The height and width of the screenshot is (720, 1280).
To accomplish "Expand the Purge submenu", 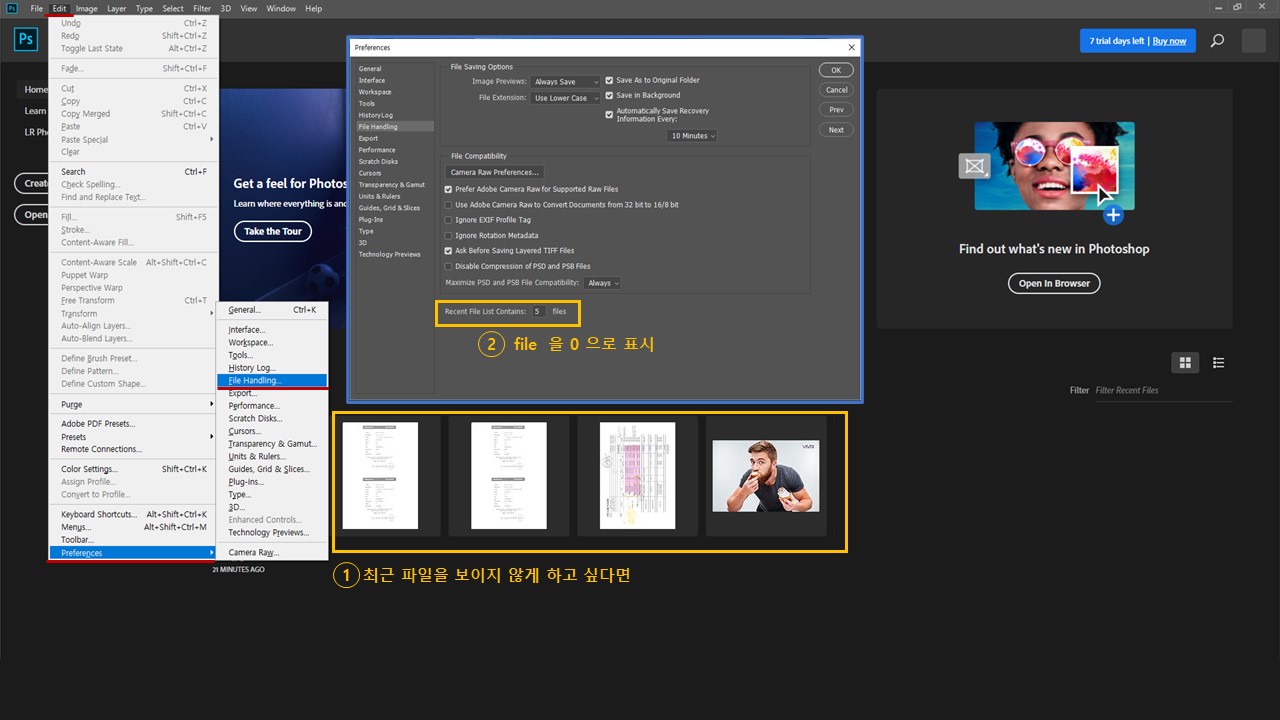I will pos(133,404).
